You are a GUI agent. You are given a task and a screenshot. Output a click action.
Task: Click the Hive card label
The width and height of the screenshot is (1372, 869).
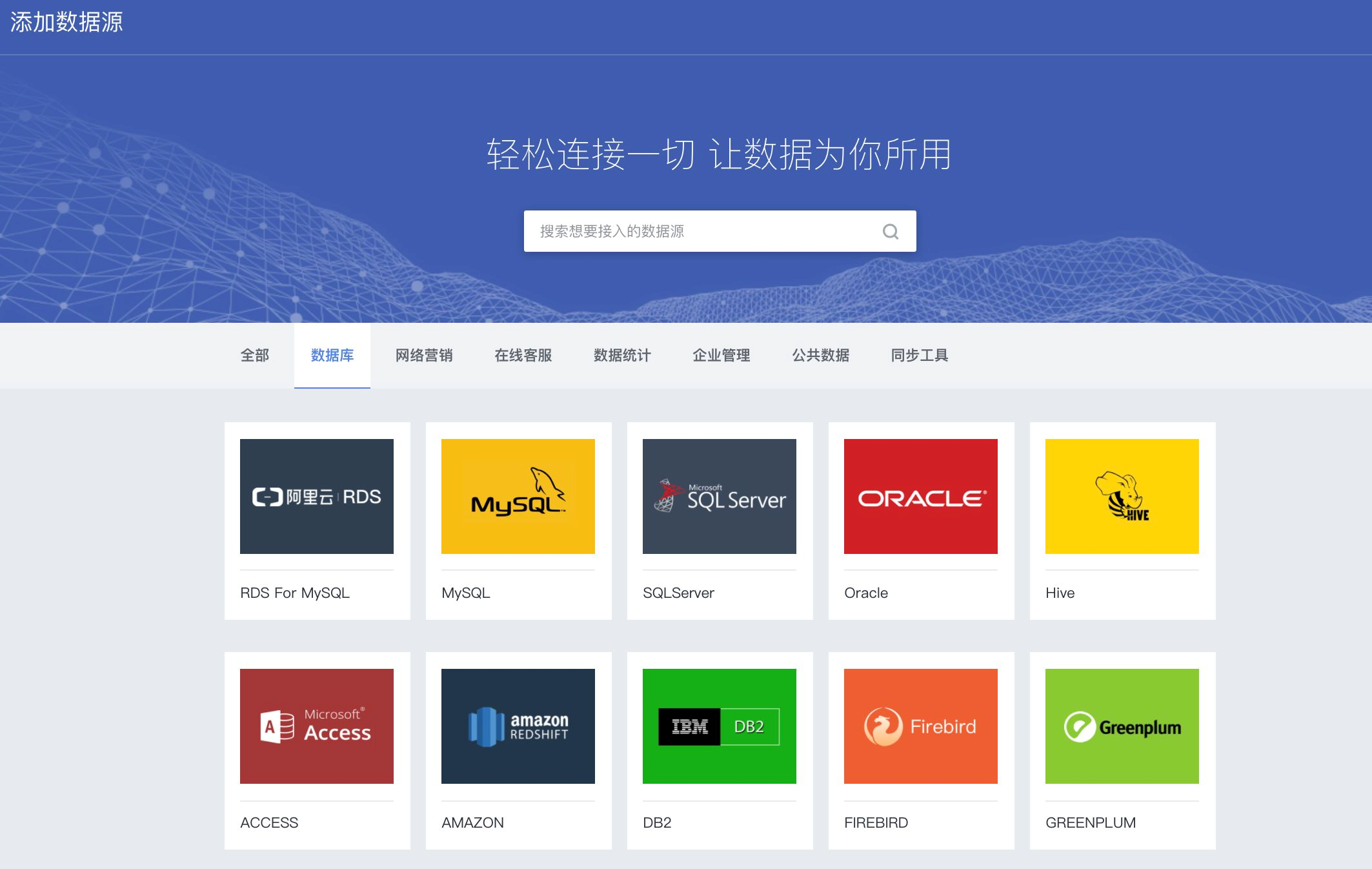[1060, 593]
